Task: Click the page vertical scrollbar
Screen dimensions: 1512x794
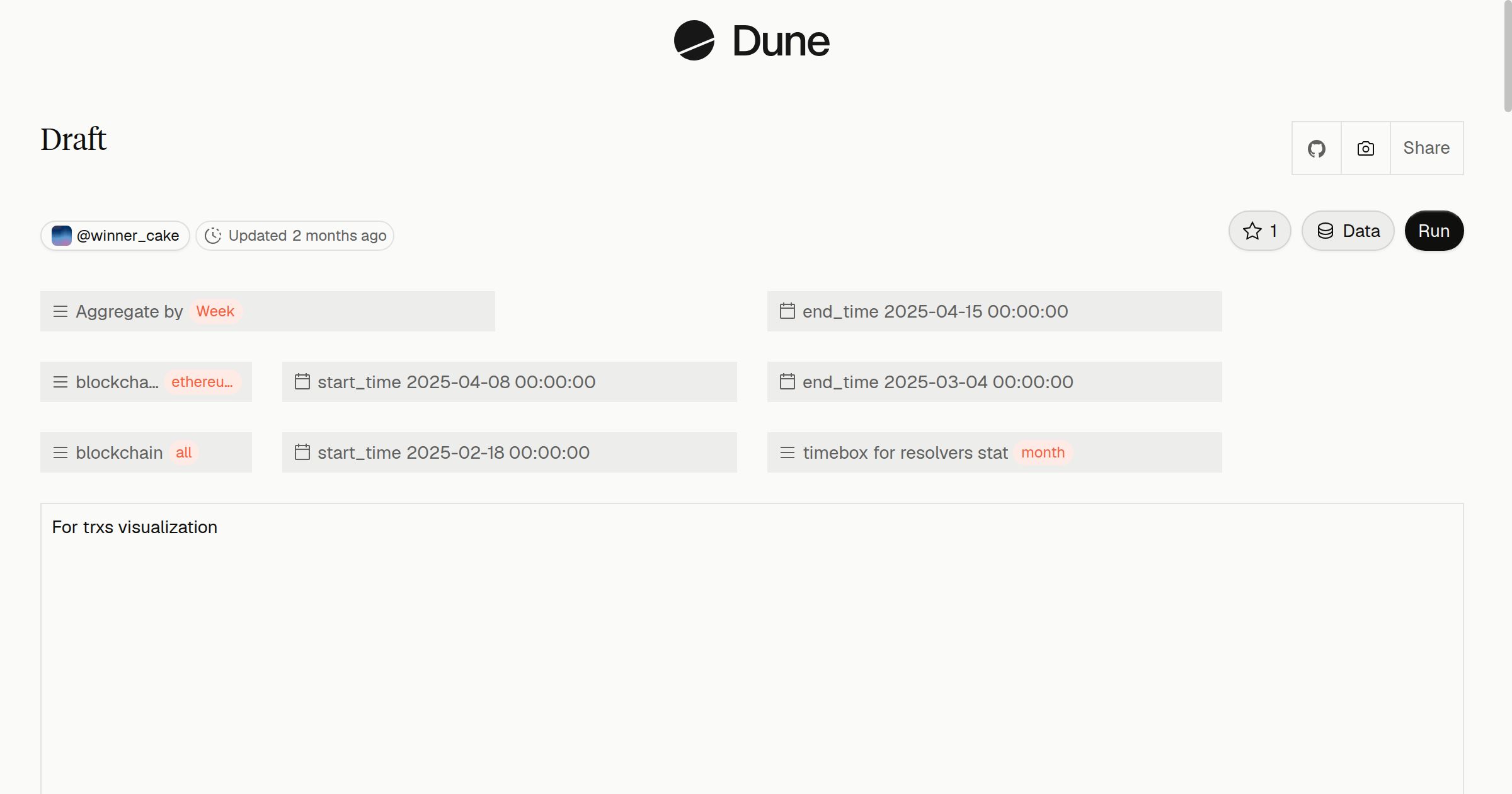Action: pos(1507,57)
